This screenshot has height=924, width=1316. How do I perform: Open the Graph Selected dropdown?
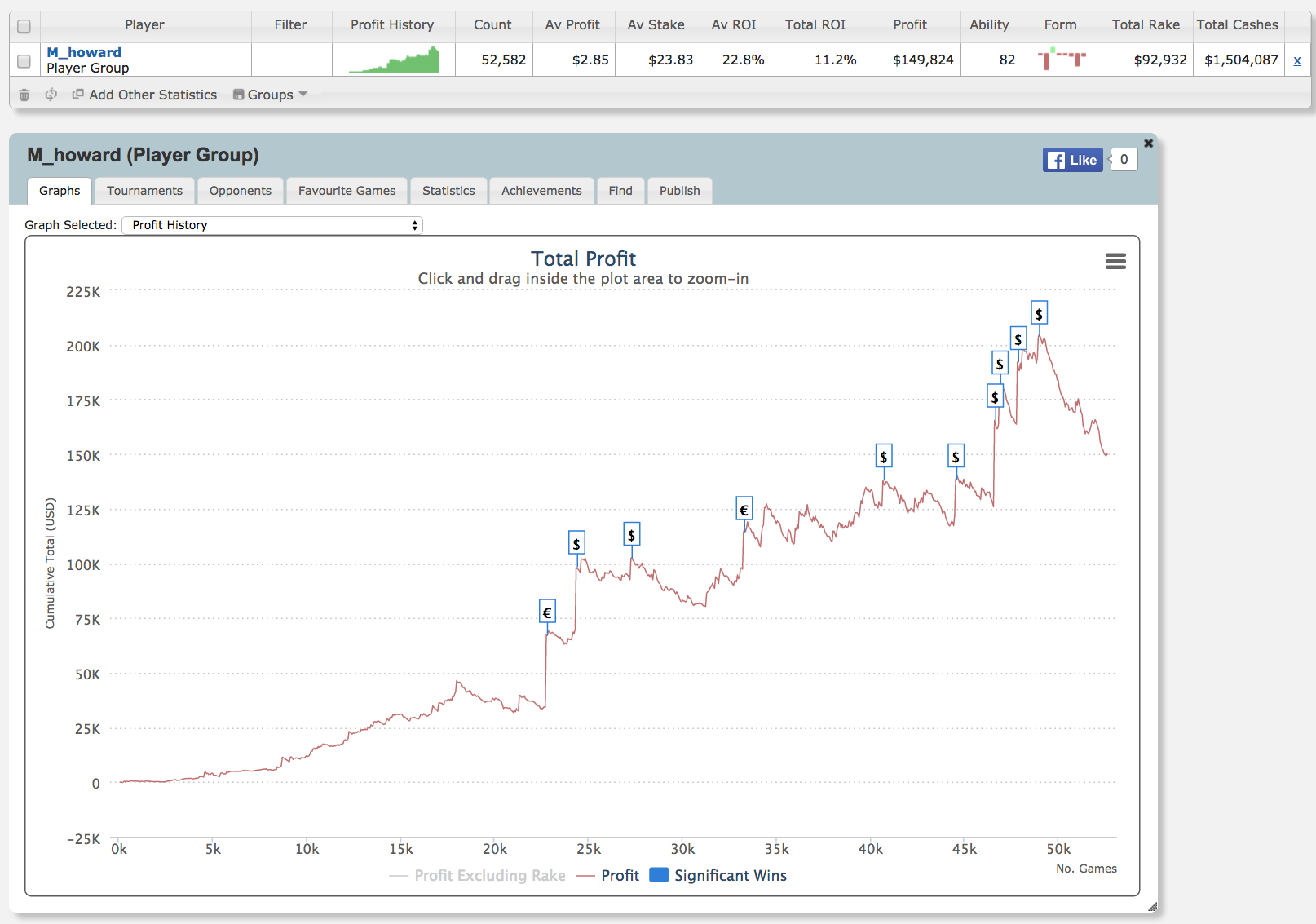click(x=272, y=225)
